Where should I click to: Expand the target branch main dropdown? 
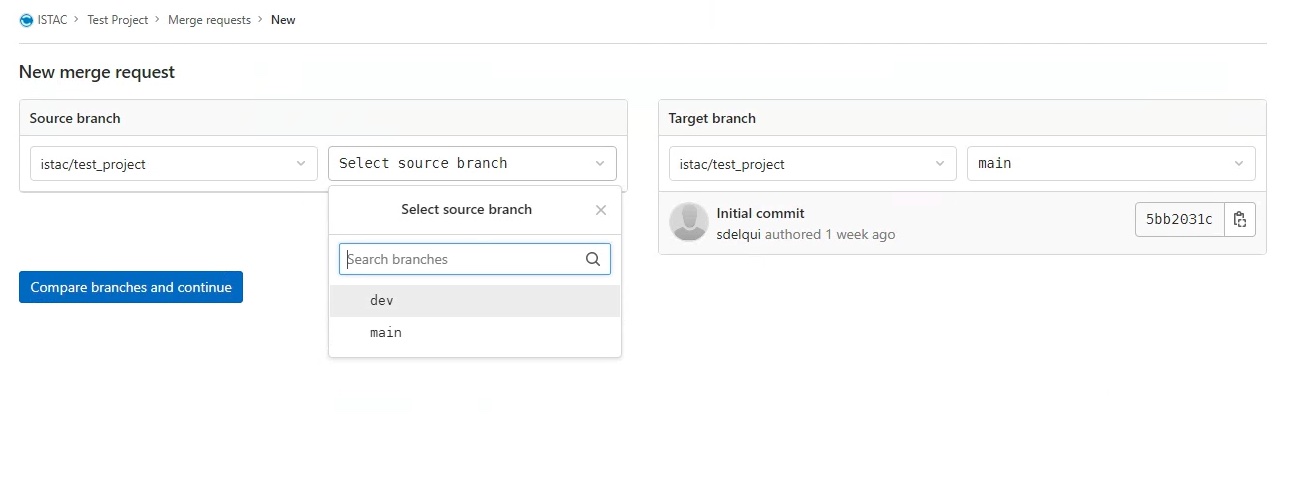click(x=1111, y=164)
